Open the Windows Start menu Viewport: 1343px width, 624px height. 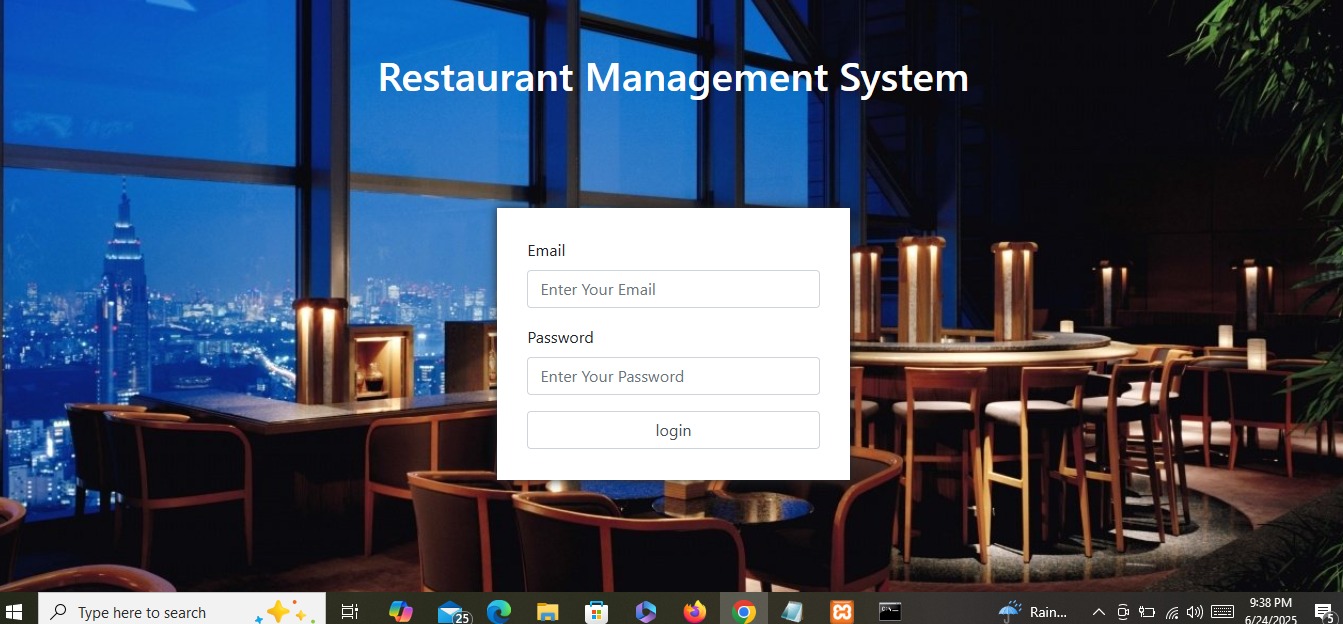[x=15, y=611]
